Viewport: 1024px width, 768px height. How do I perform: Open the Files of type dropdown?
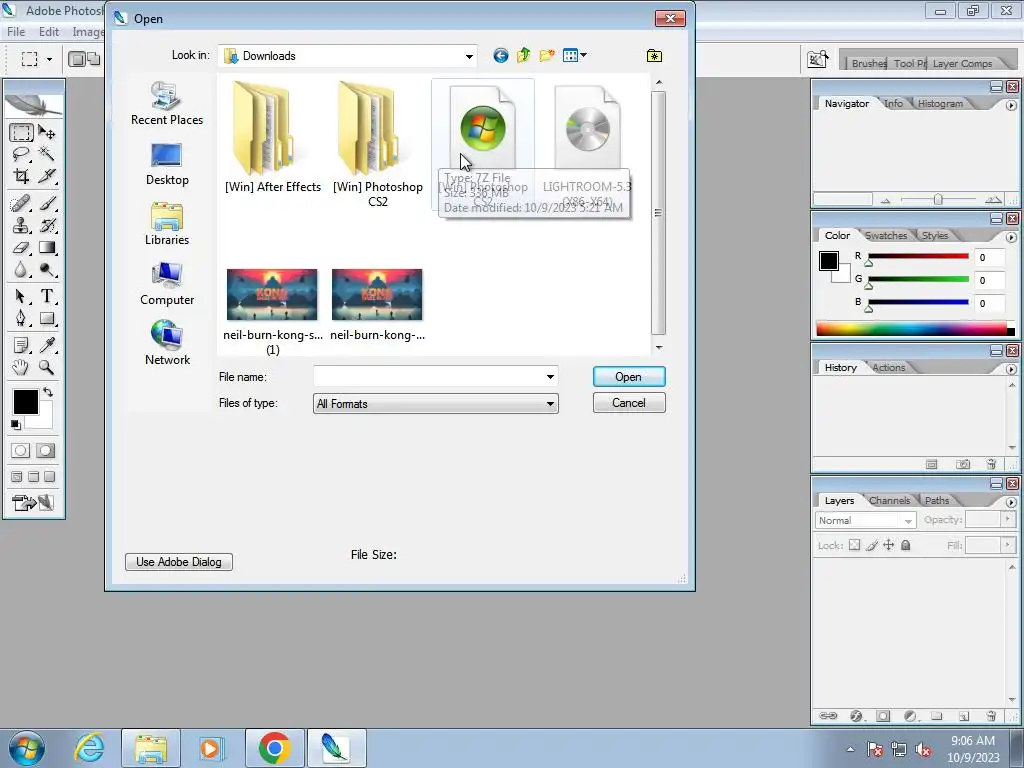point(551,404)
